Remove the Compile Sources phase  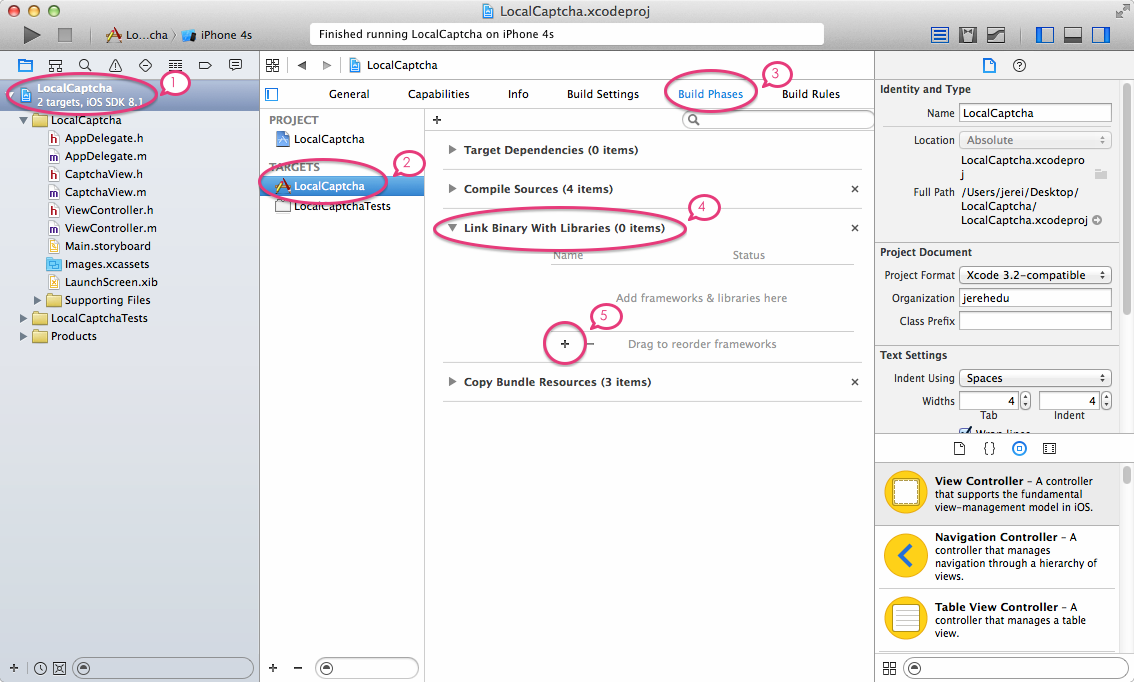click(x=855, y=189)
